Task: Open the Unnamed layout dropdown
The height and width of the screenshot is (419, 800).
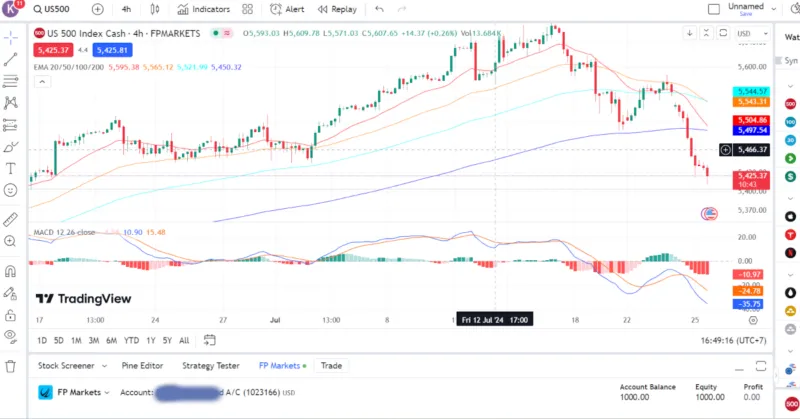Action: (773, 9)
